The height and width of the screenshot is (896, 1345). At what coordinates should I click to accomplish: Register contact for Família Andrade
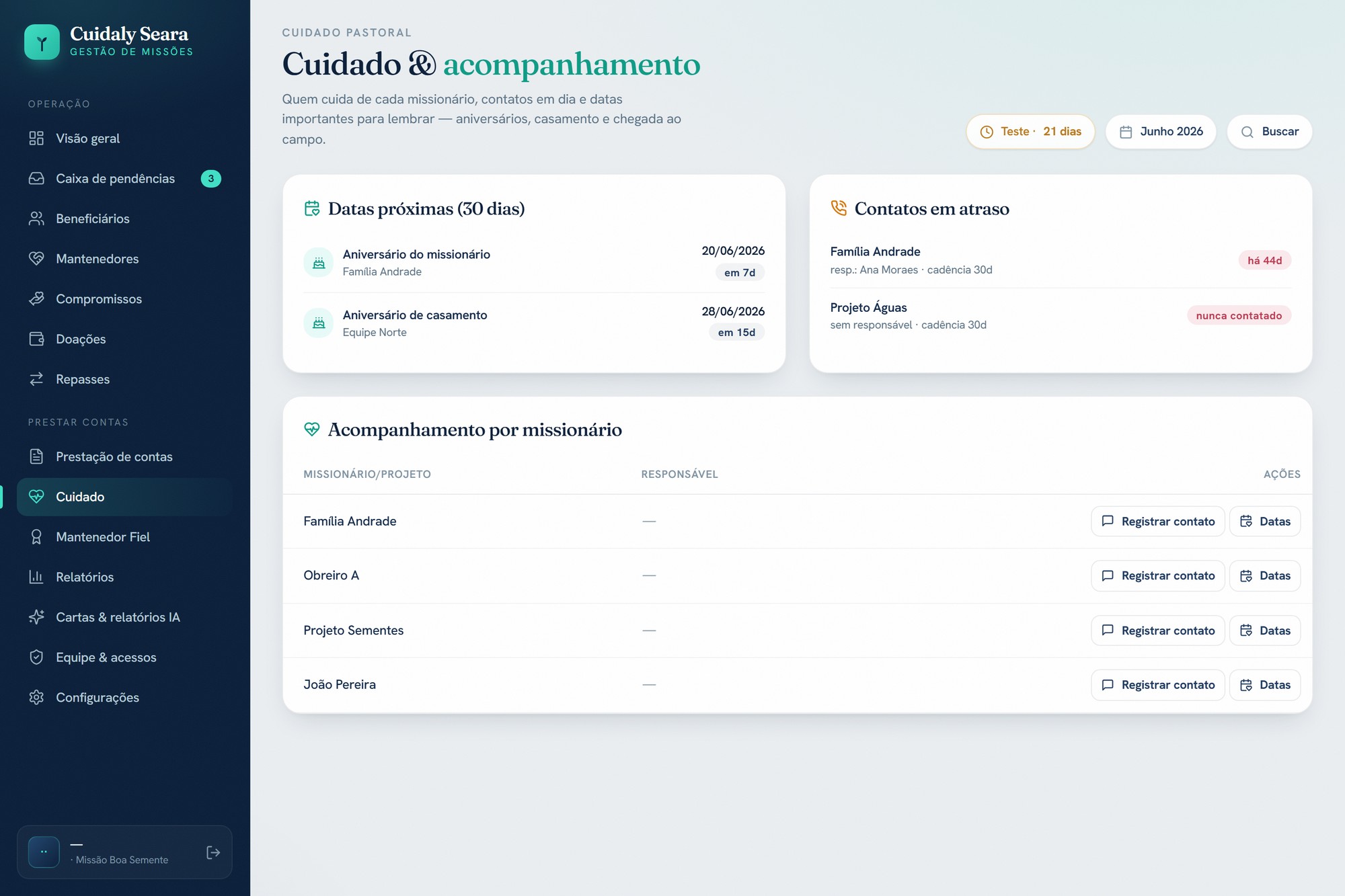pos(1157,522)
